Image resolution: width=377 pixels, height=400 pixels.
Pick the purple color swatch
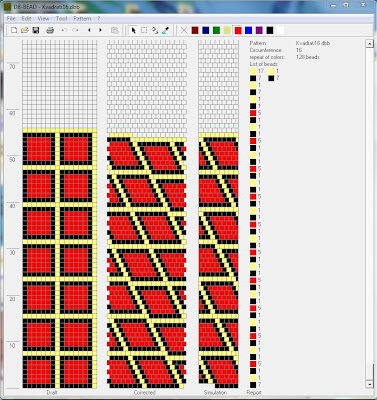click(x=259, y=30)
